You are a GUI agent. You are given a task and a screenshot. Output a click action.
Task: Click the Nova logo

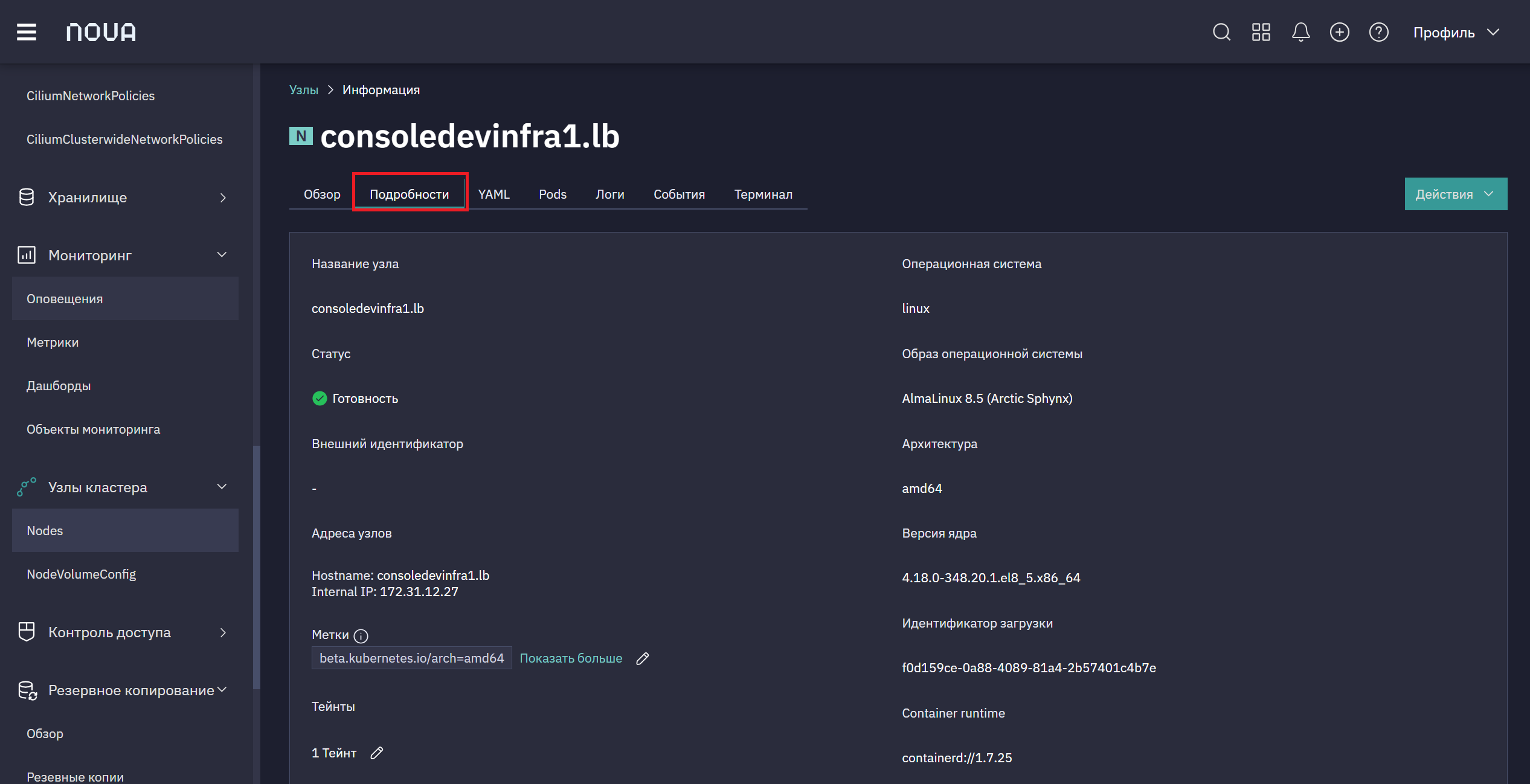pyautogui.click(x=101, y=32)
